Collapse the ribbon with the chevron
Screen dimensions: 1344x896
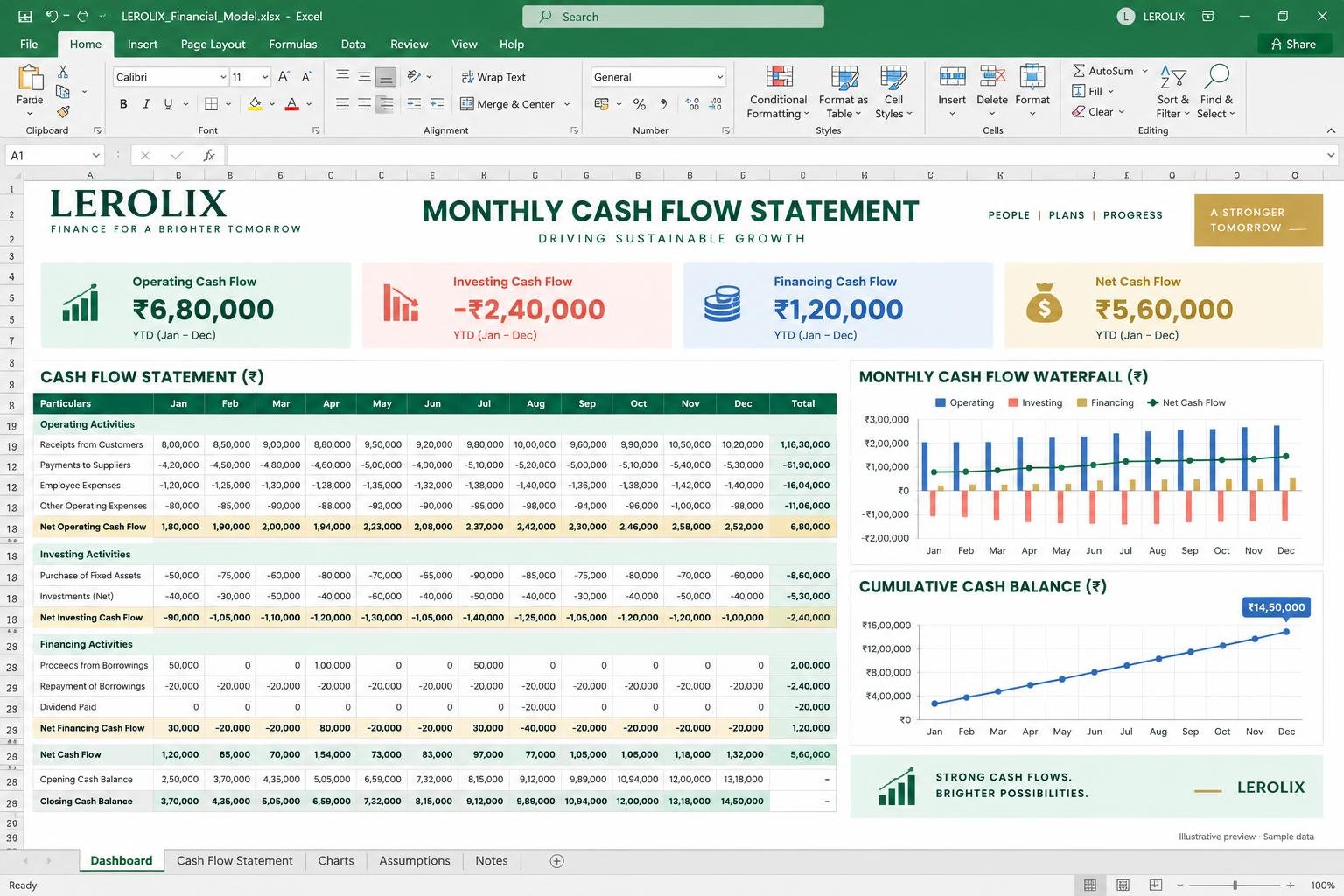click(1331, 130)
